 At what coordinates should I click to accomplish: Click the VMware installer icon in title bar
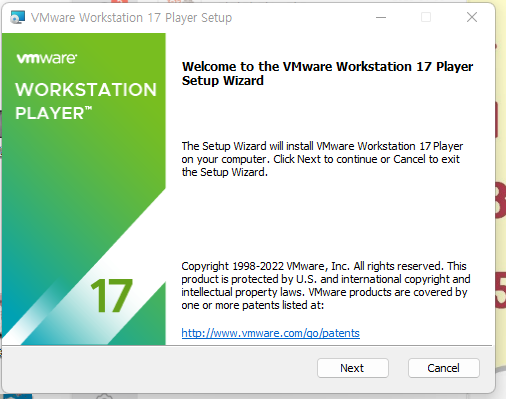[x=17, y=17]
